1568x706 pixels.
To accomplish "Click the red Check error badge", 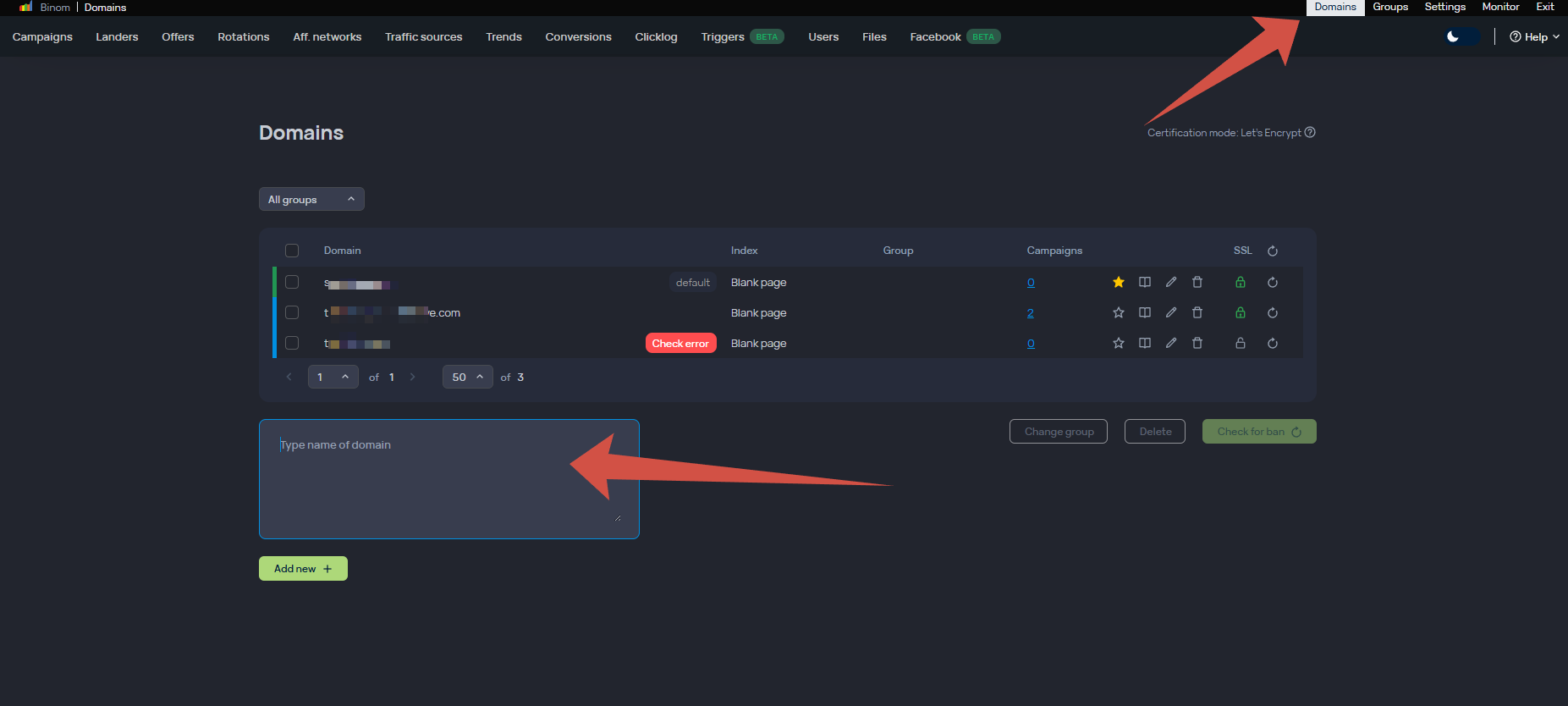I will point(681,343).
